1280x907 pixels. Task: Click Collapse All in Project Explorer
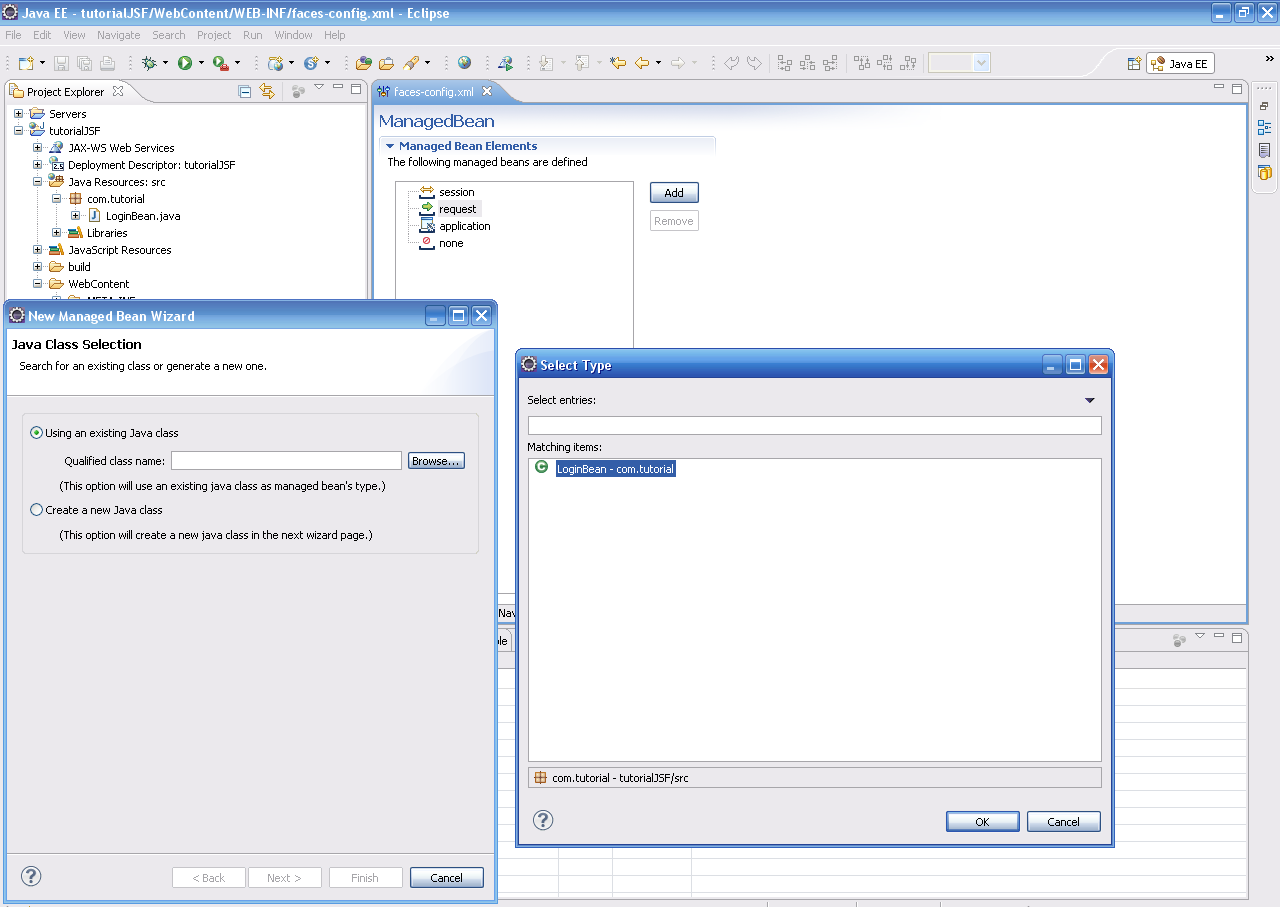click(245, 91)
